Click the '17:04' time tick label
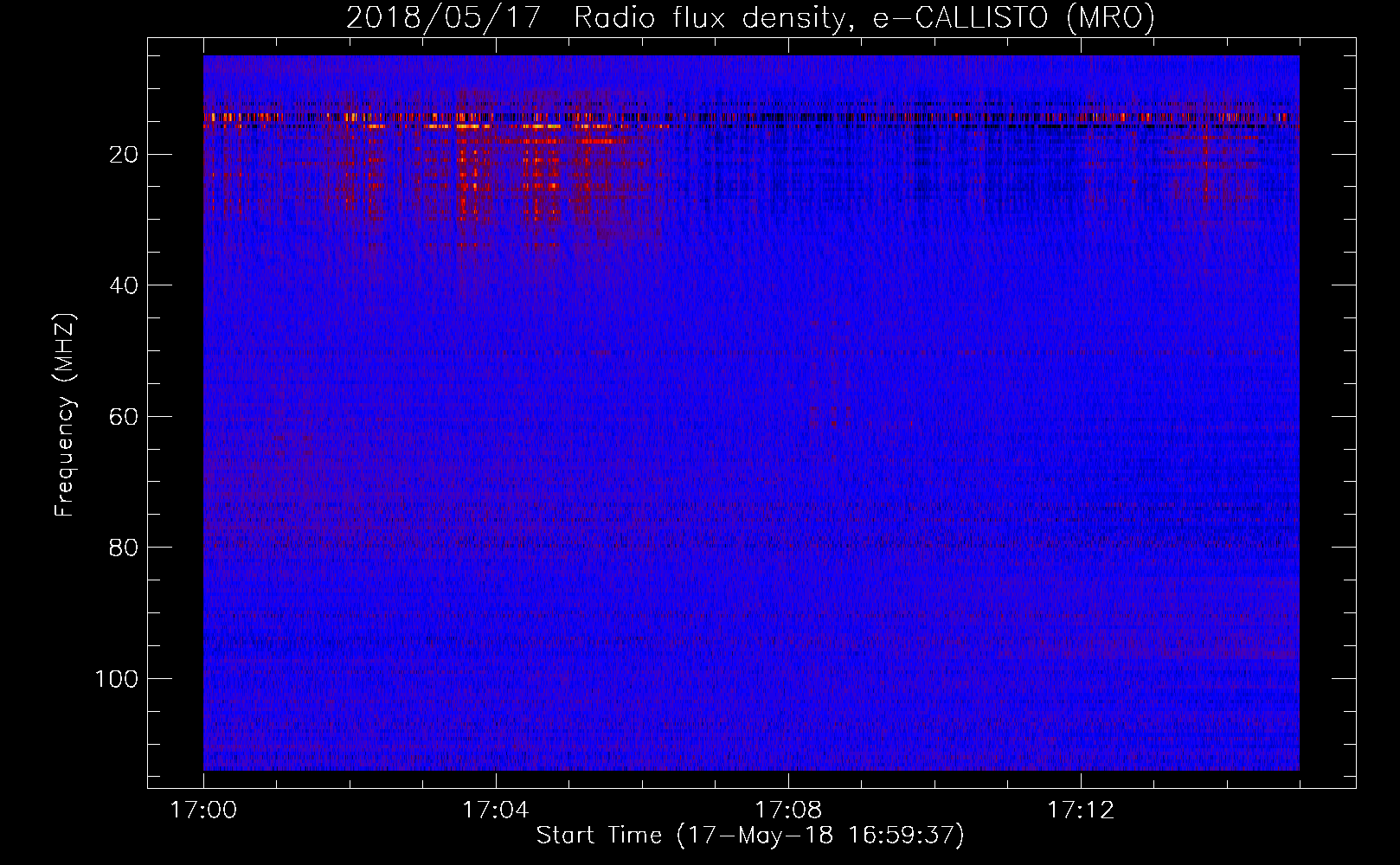 pyautogui.click(x=495, y=811)
